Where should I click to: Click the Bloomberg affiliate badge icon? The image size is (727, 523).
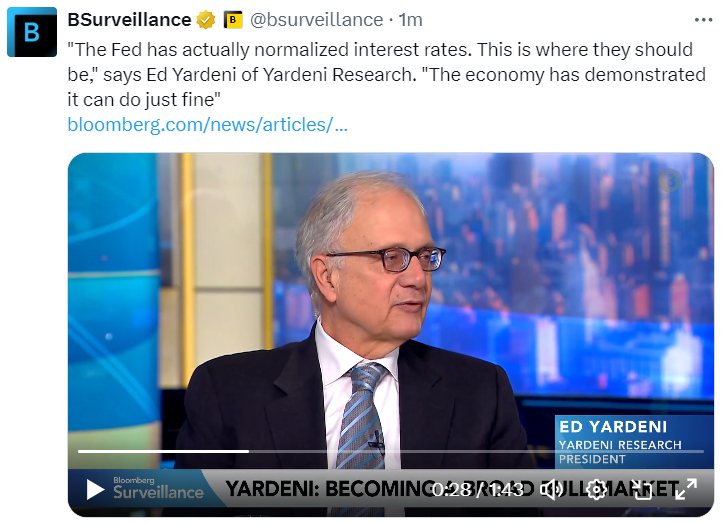tap(232, 20)
